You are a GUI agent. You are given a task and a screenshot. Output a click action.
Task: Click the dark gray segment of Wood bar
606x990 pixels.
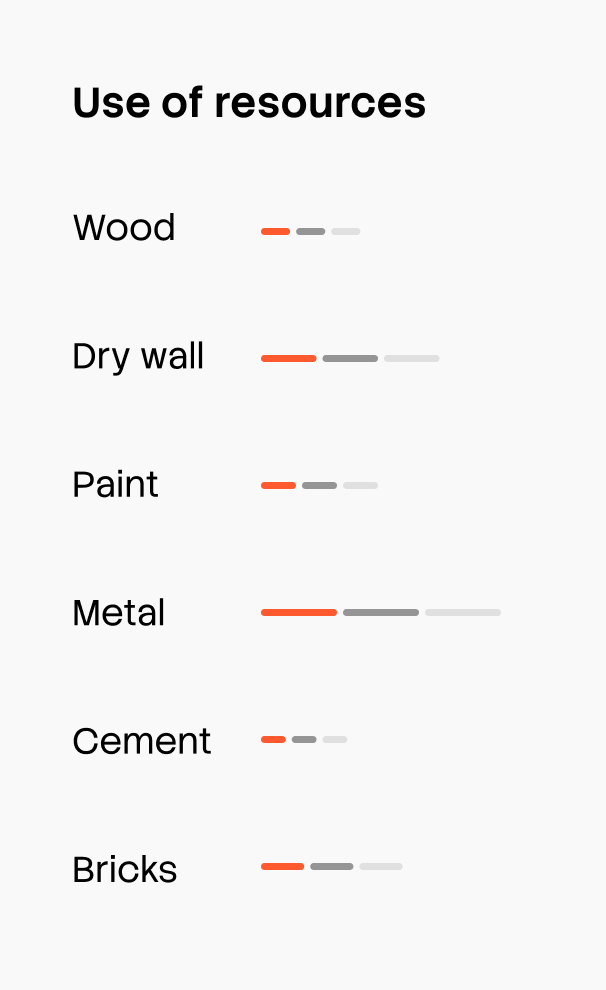310,231
